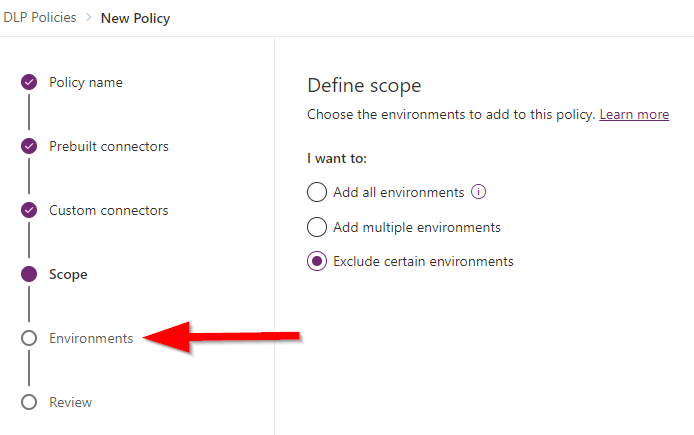Open info icon beside Add all environments
Viewport: 694px width, 435px height.
click(478, 192)
